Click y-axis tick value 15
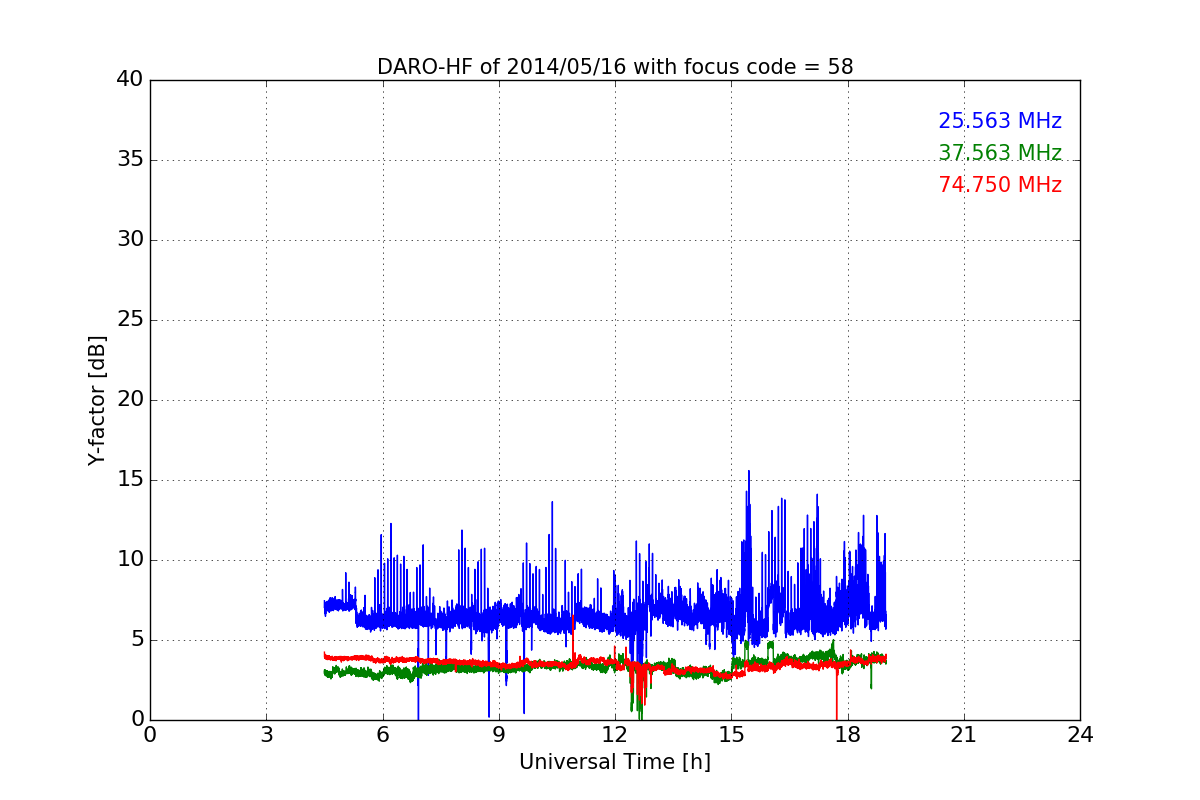 pyautogui.click(x=130, y=480)
